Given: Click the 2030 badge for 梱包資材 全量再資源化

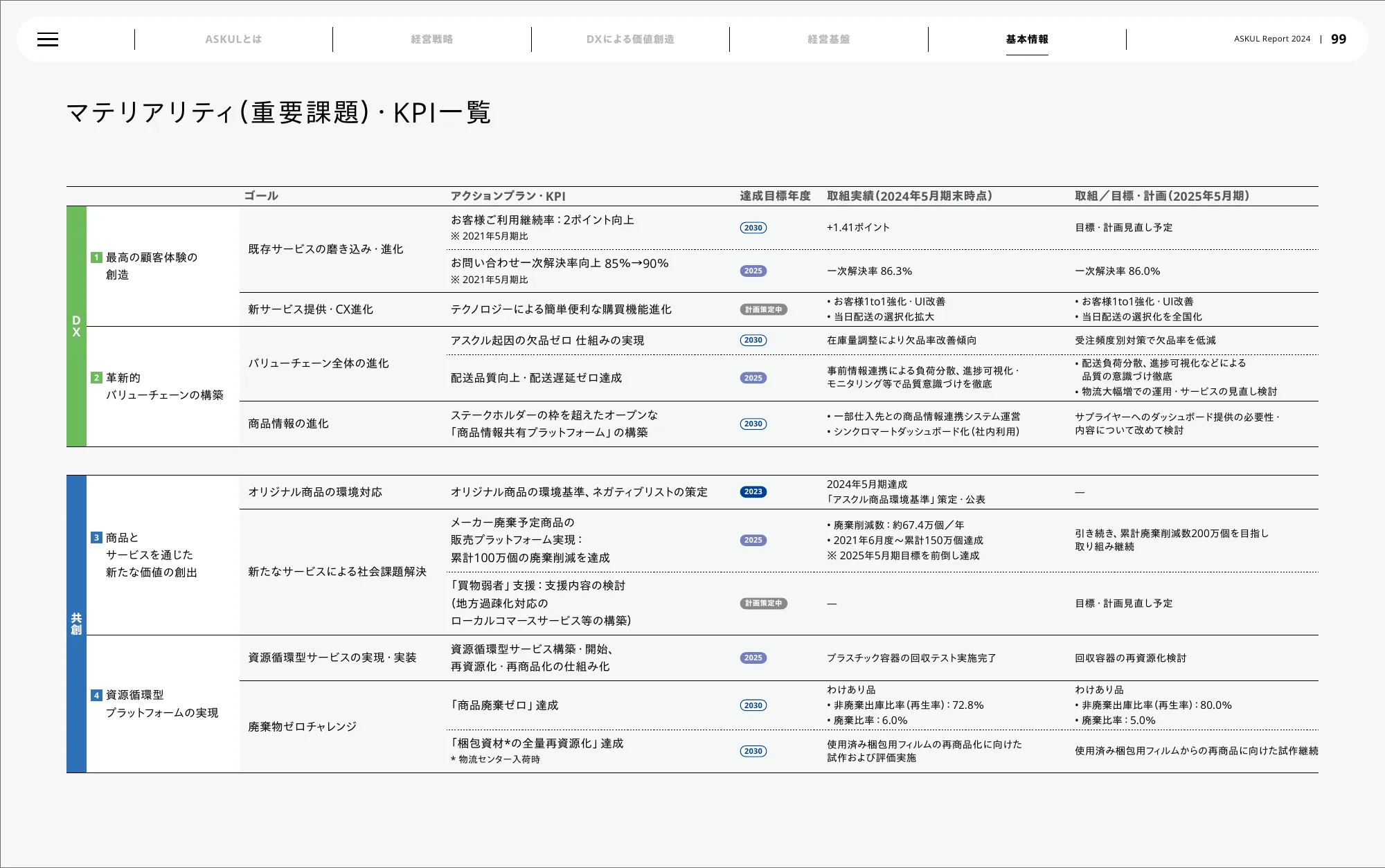Looking at the screenshot, I should (753, 751).
